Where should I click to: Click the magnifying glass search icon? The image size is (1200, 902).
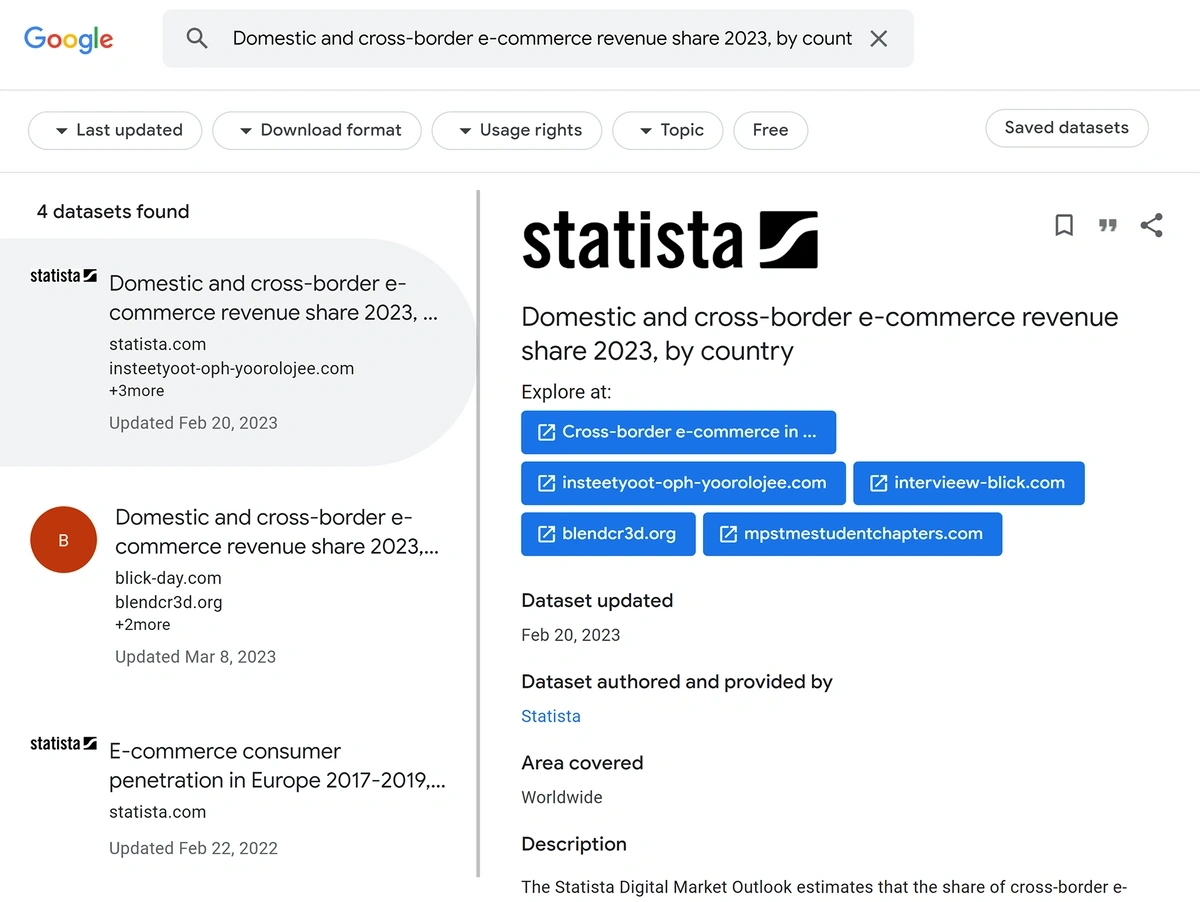197,39
